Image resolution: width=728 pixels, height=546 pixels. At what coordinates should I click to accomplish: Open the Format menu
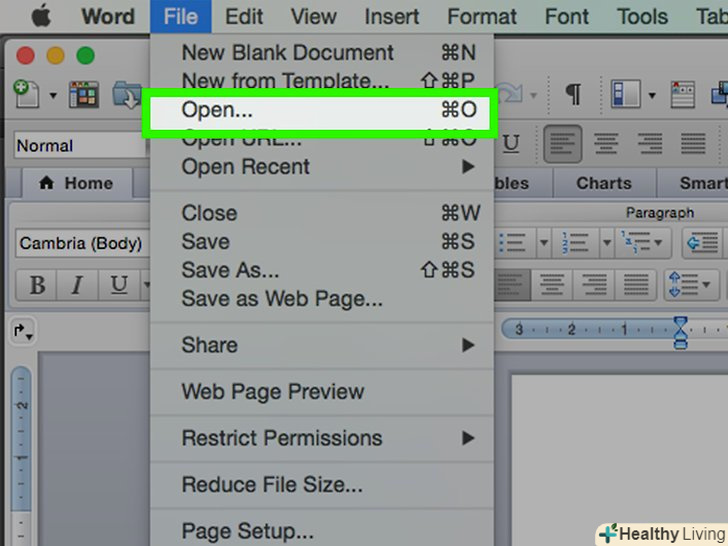click(x=481, y=17)
